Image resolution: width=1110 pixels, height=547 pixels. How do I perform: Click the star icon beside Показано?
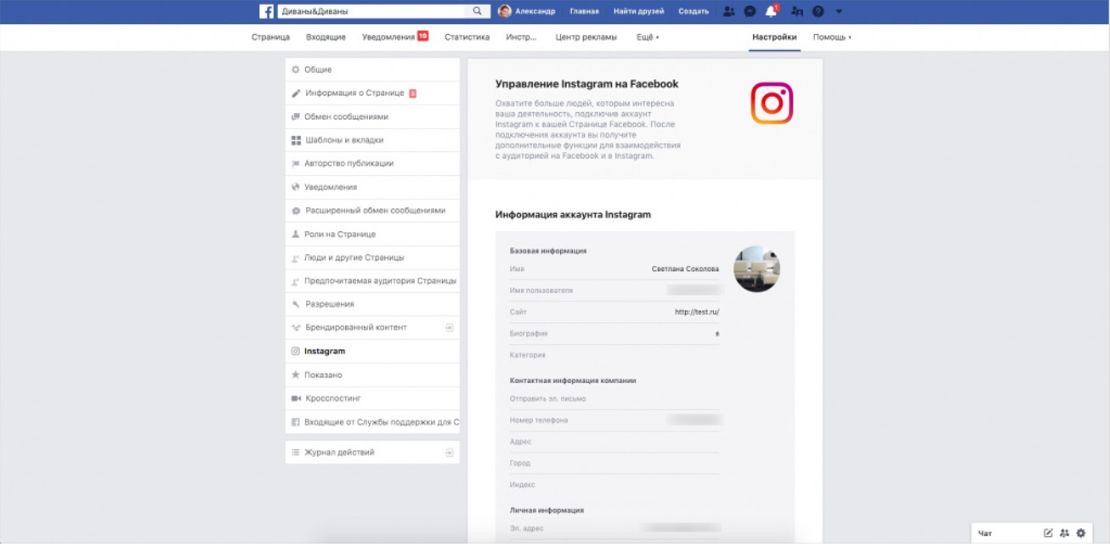[296, 375]
